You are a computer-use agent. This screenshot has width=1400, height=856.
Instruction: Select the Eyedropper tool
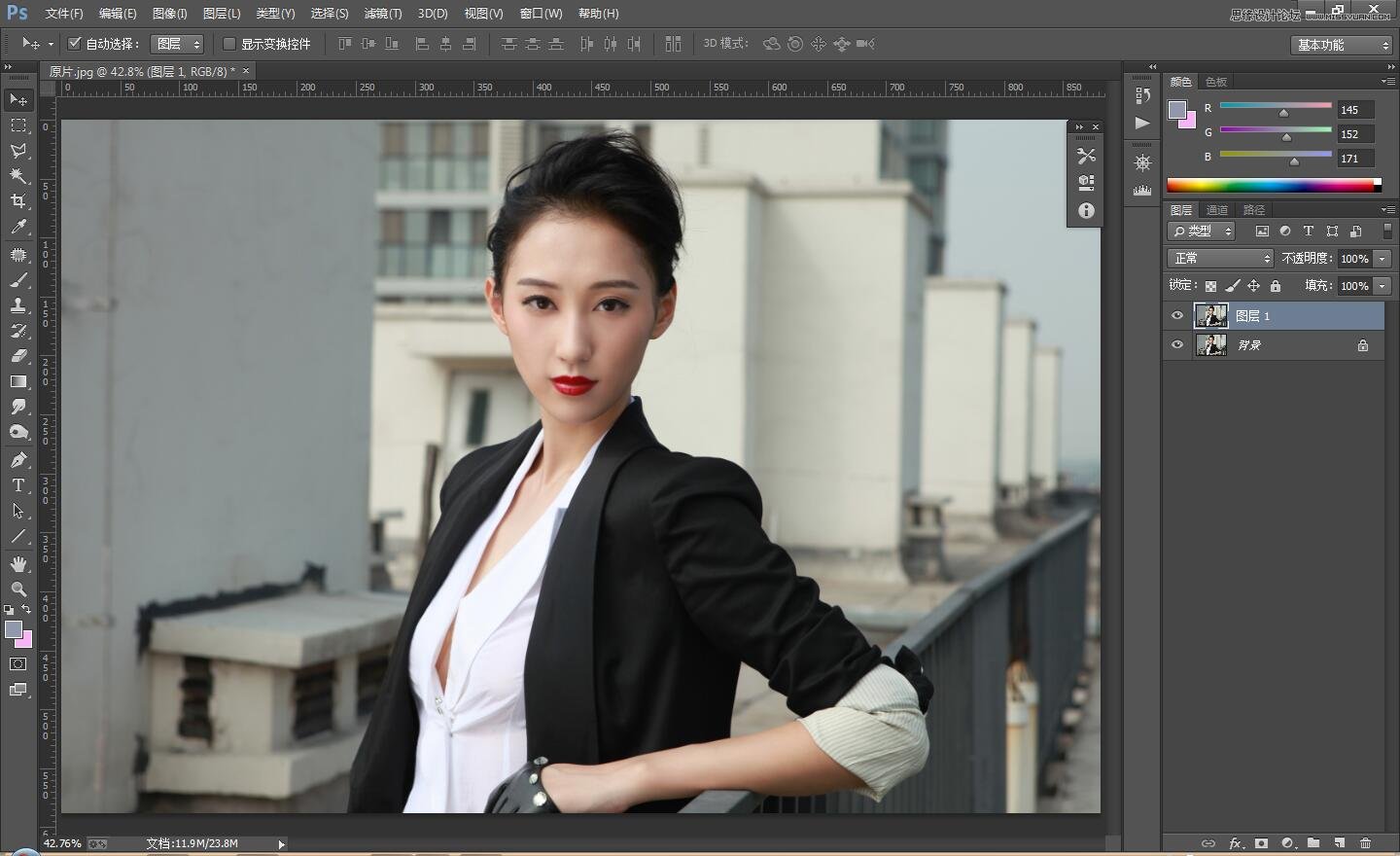coord(18,228)
